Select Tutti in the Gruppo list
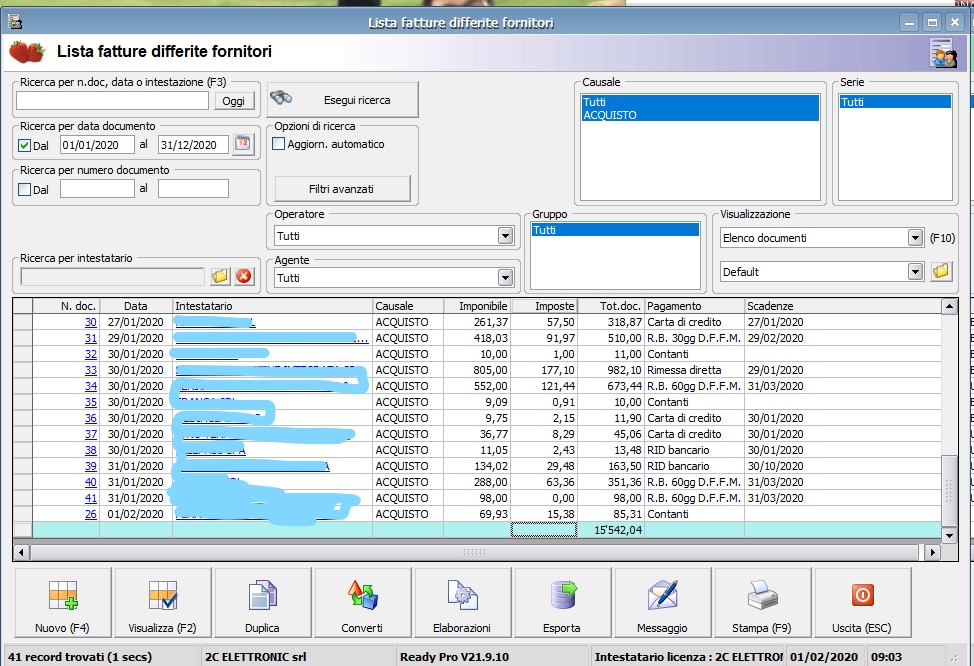This screenshot has height=666, width=974. tap(615, 230)
